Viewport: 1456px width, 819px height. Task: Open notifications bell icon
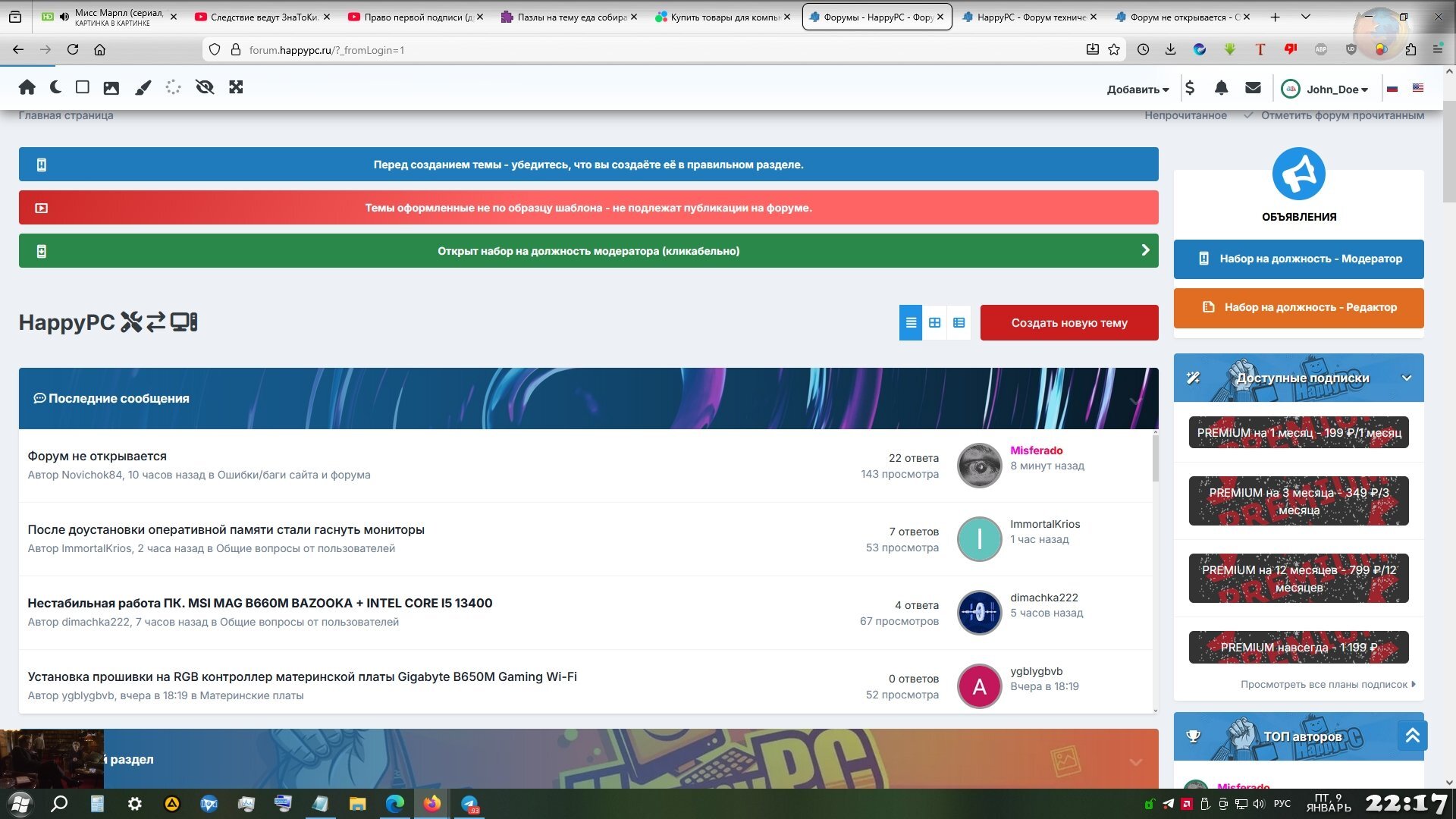pyautogui.click(x=1221, y=89)
